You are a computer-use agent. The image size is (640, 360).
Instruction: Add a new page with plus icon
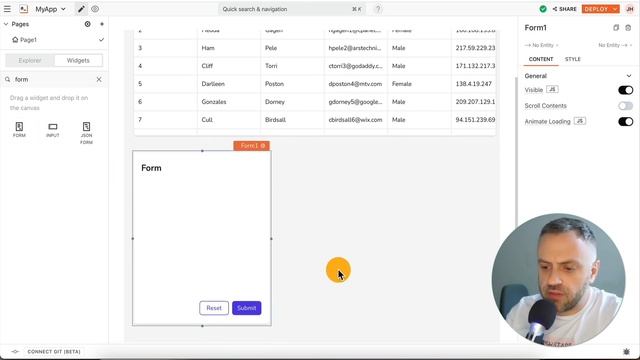(x=102, y=24)
